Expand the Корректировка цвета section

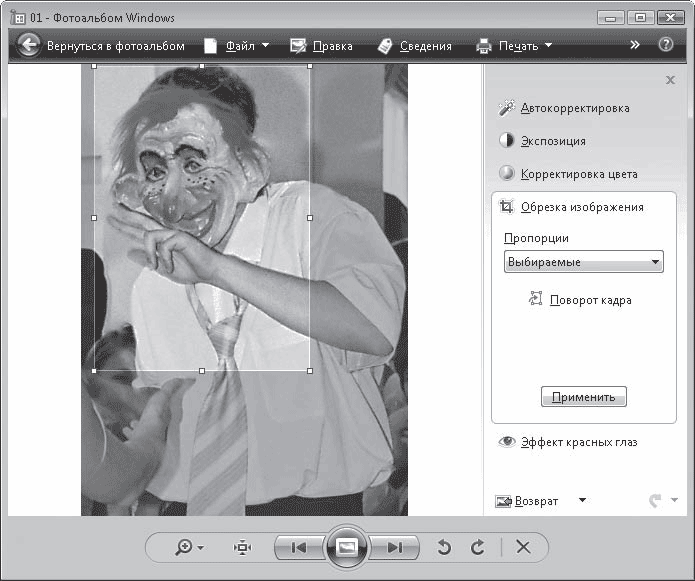578,174
